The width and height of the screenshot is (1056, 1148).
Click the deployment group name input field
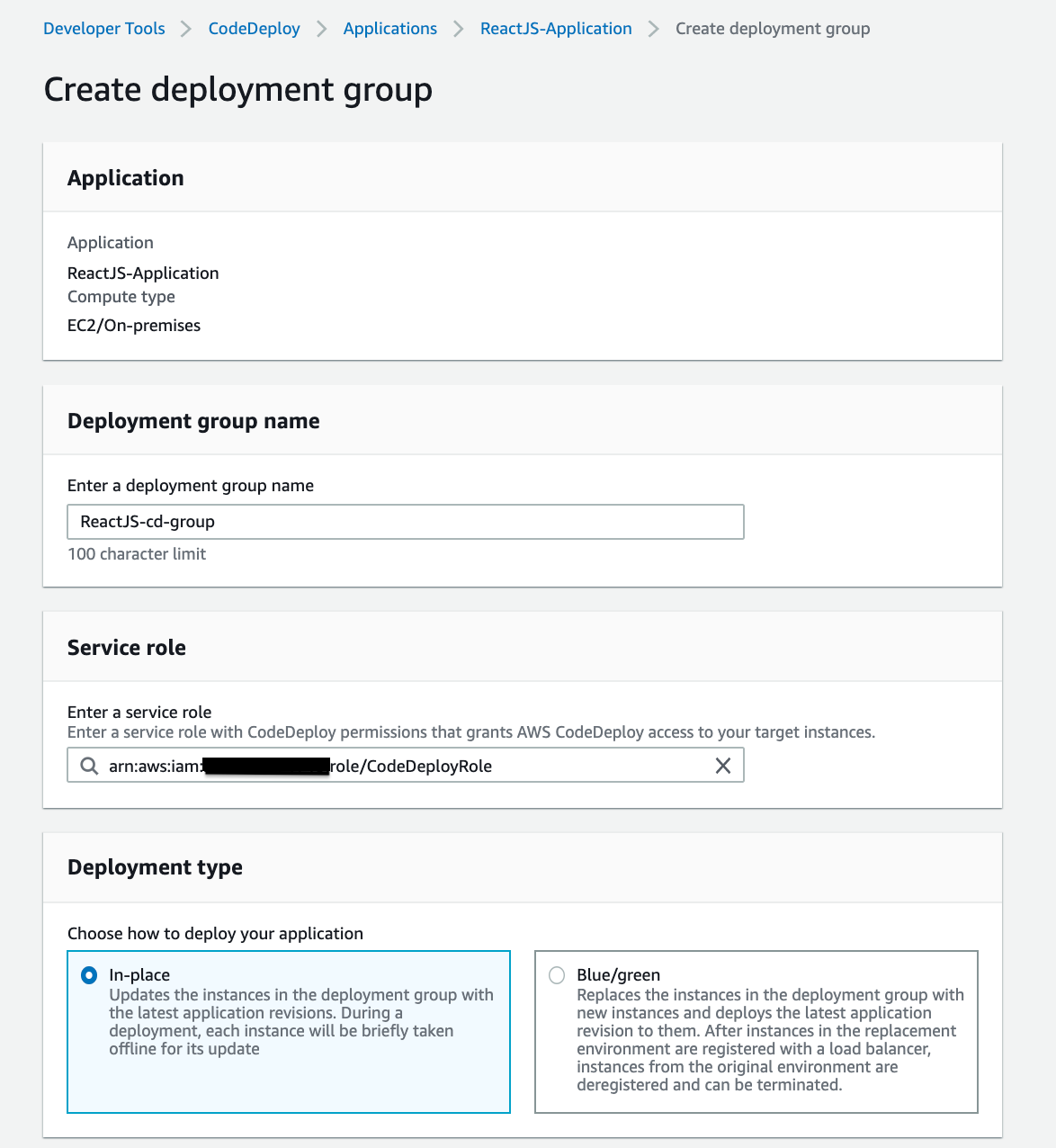point(406,522)
